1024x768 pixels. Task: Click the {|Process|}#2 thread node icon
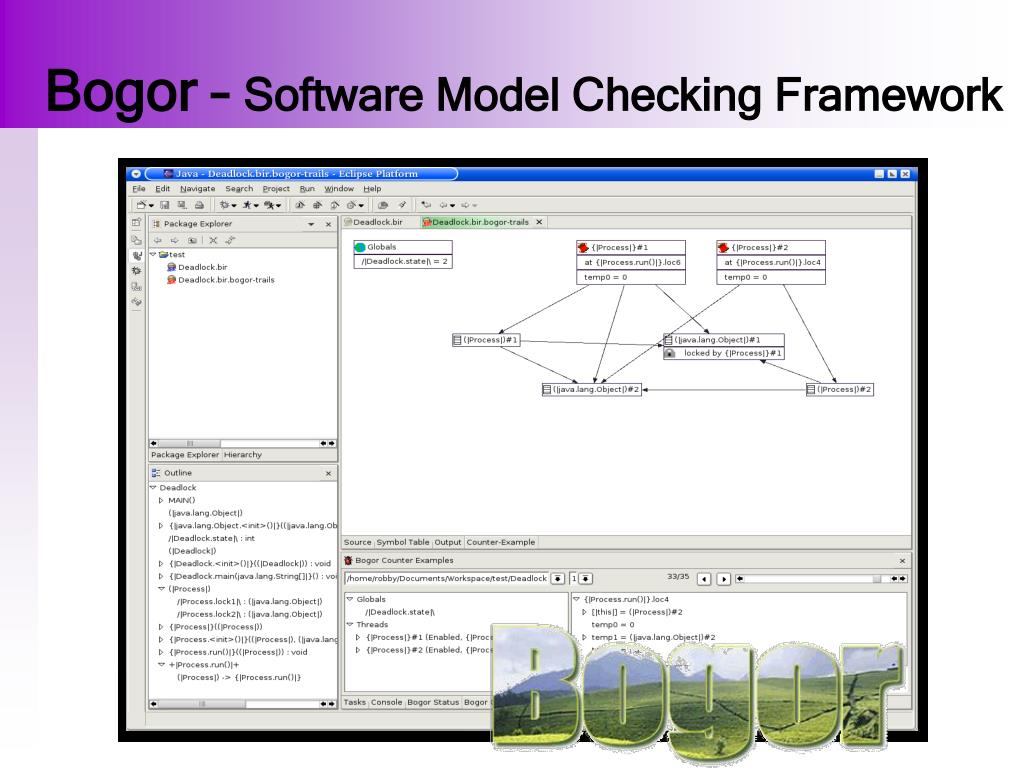[x=723, y=248]
